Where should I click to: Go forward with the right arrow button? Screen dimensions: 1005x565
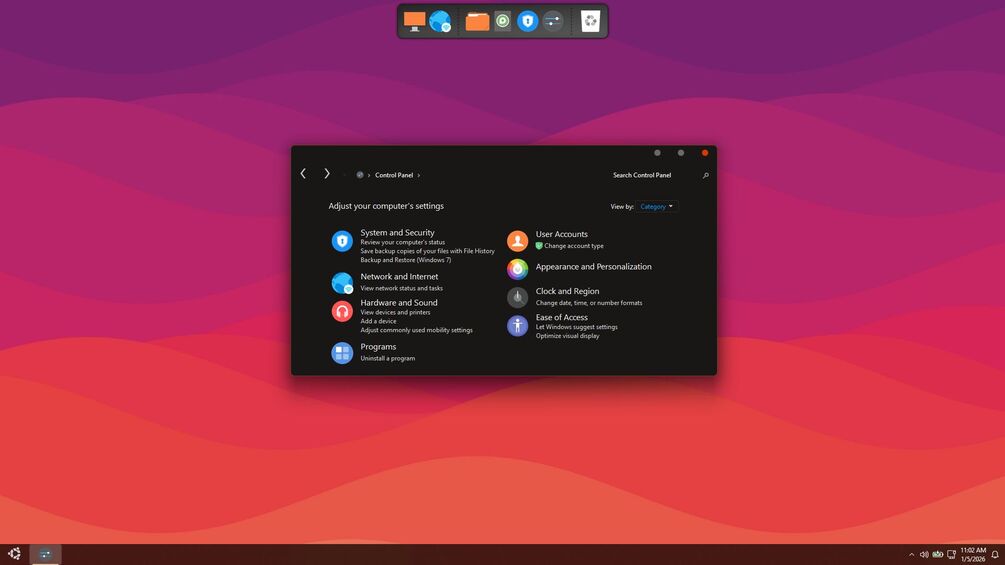(x=327, y=174)
